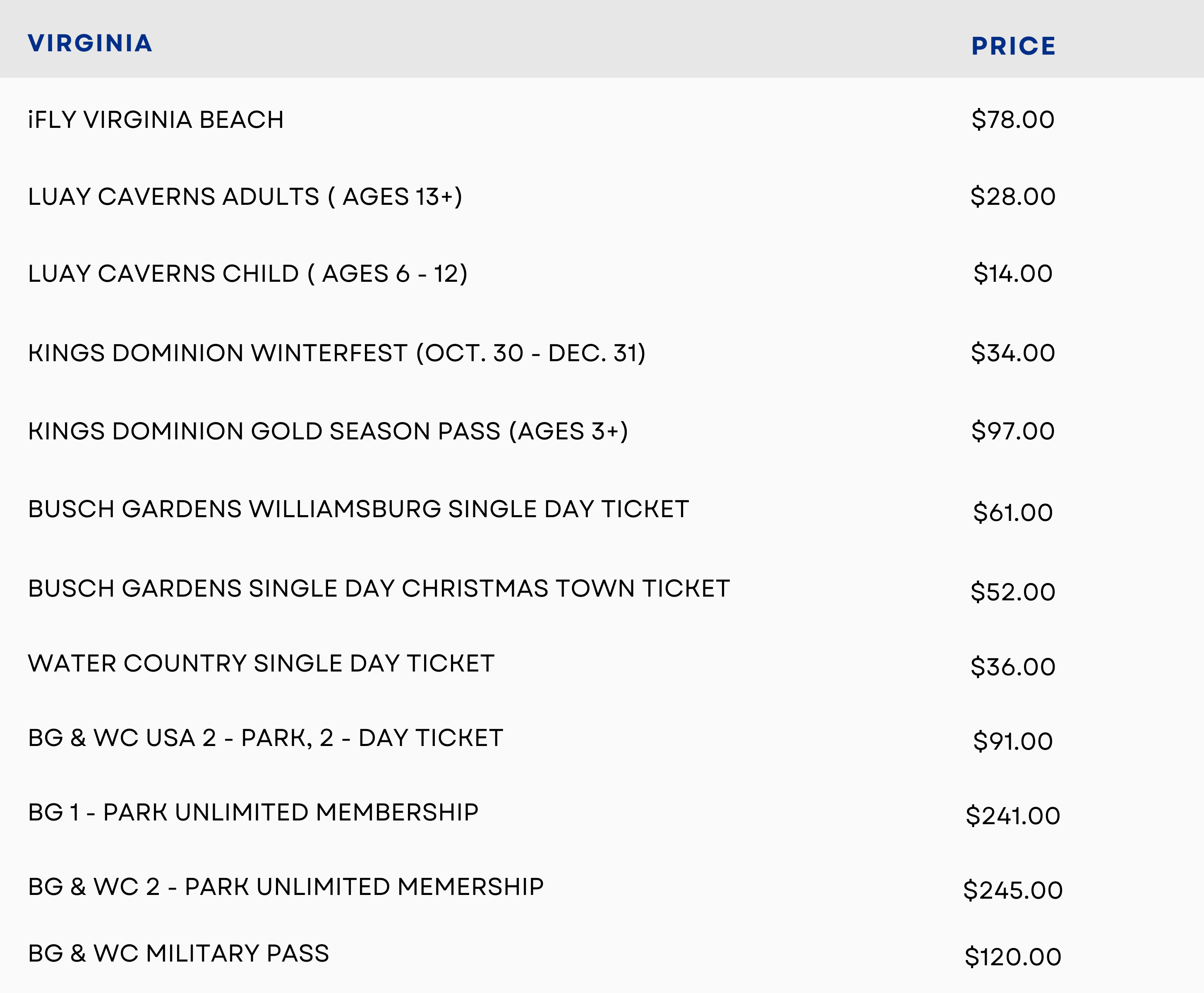1204x993 pixels.
Task: Select the iFLY Virginia Beach entry
Action: click(156, 120)
